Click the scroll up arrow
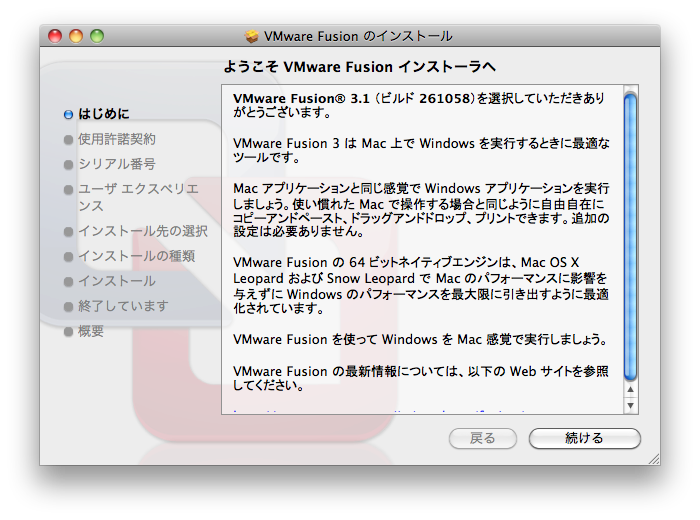This screenshot has height=520, width=700. click(x=630, y=389)
